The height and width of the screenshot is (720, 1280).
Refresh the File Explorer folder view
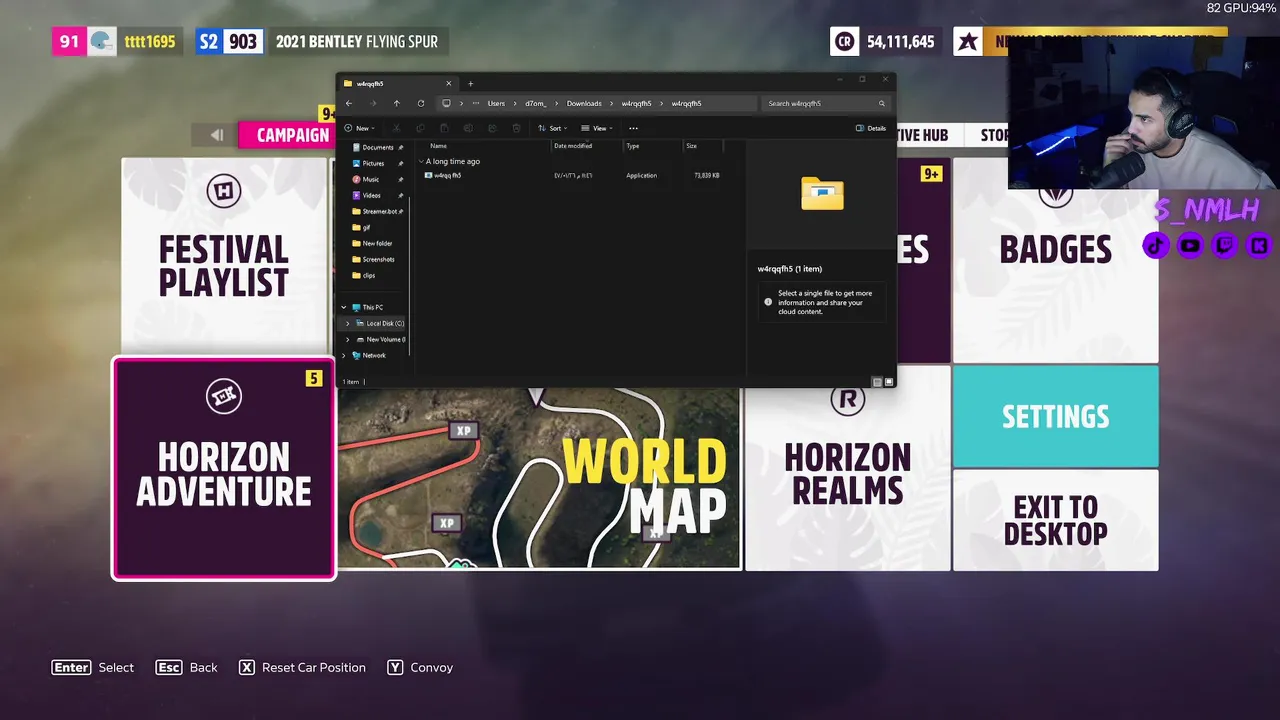(x=421, y=103)
